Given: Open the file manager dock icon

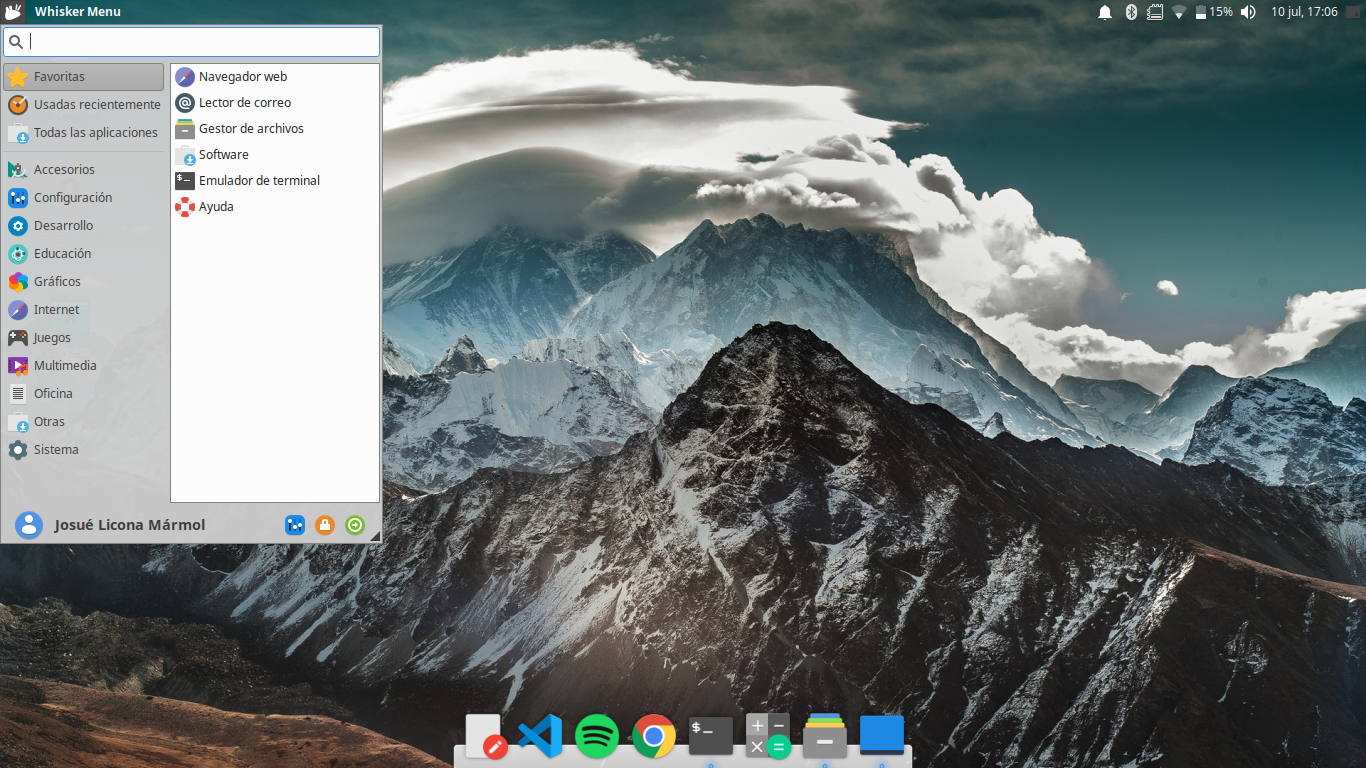Looking at the screenshot, I should 825,737.
